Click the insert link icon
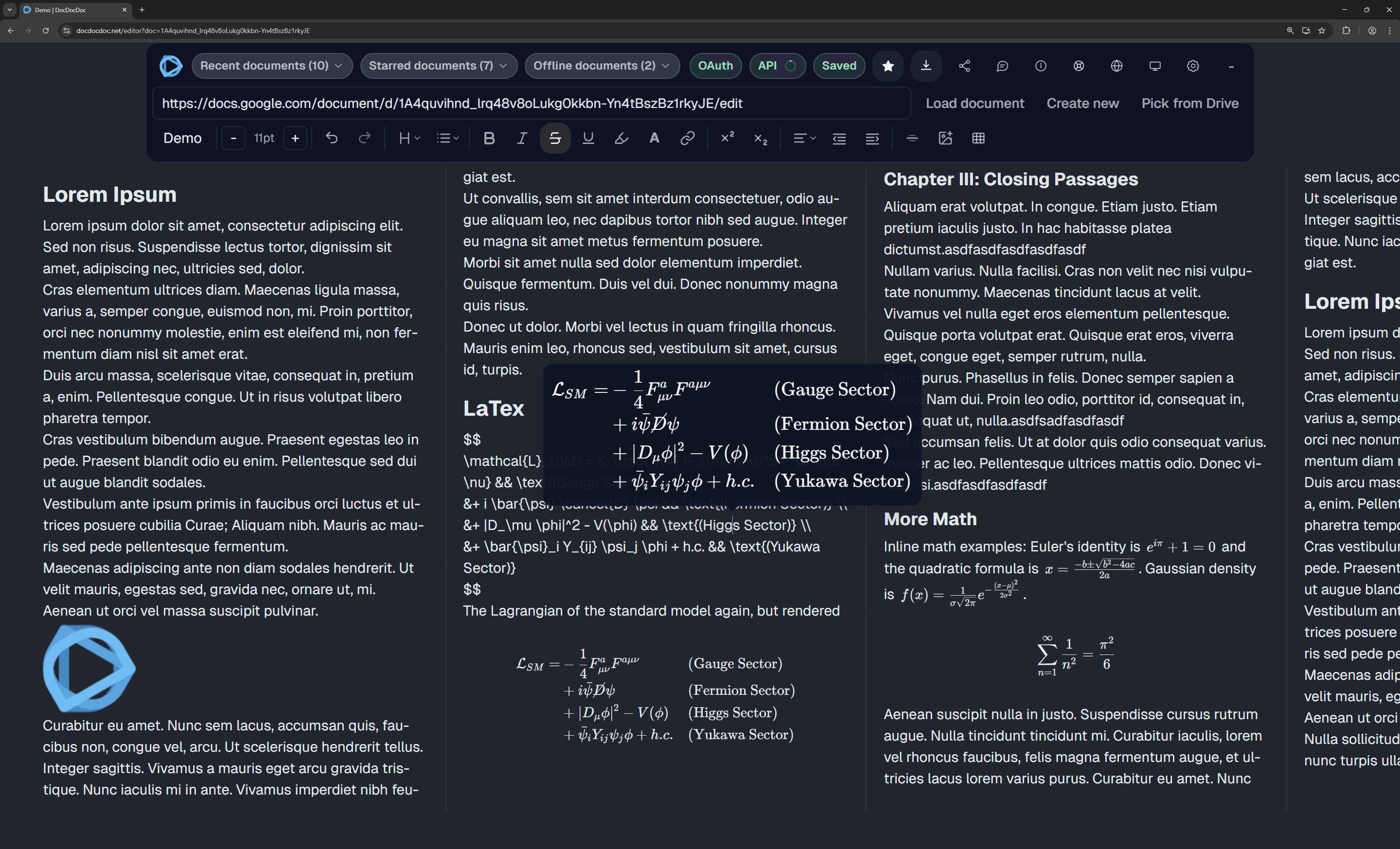Image resolution: width=1400 pixels, height=849 pixels. (687, 138)
